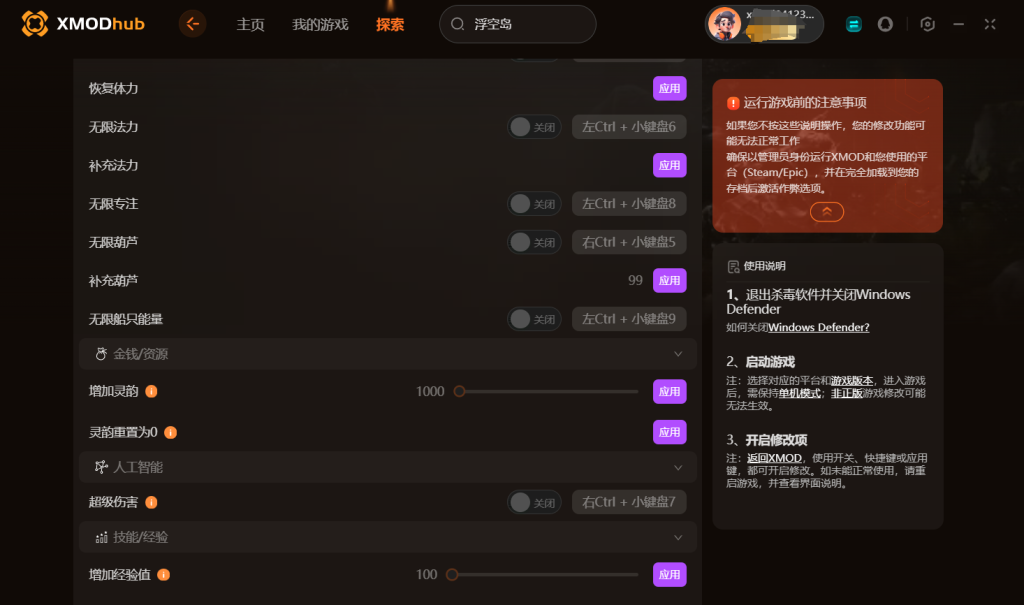The image size is (1024, 605).
Task: Collapse the 人工智能 section chevron
Action: pos(678,467)
